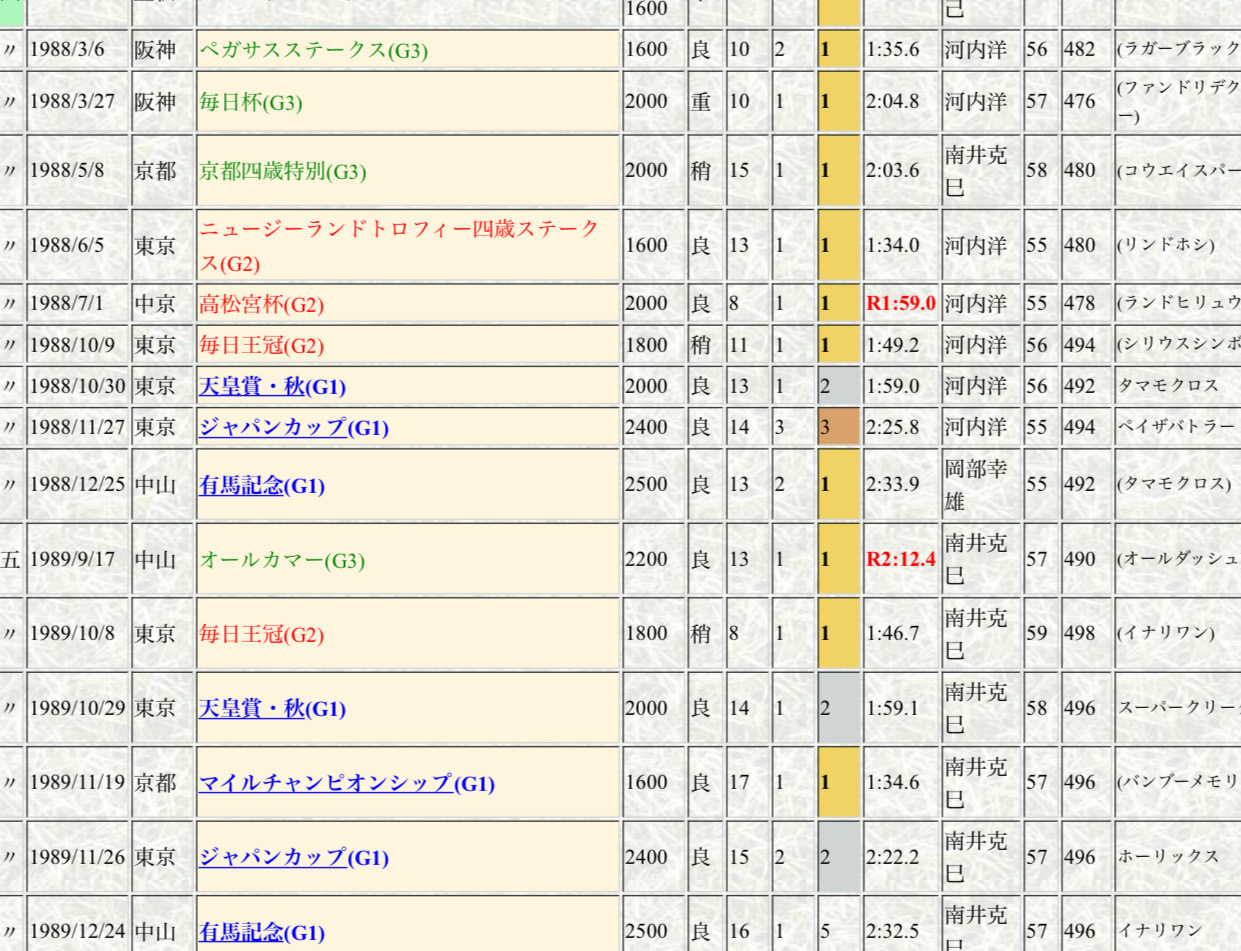Viewport: 1241px width, 951px height.
Task: Click ニュージーランドトロフィー四歳ステークス(G2) race name
Action: pos(400,246)
